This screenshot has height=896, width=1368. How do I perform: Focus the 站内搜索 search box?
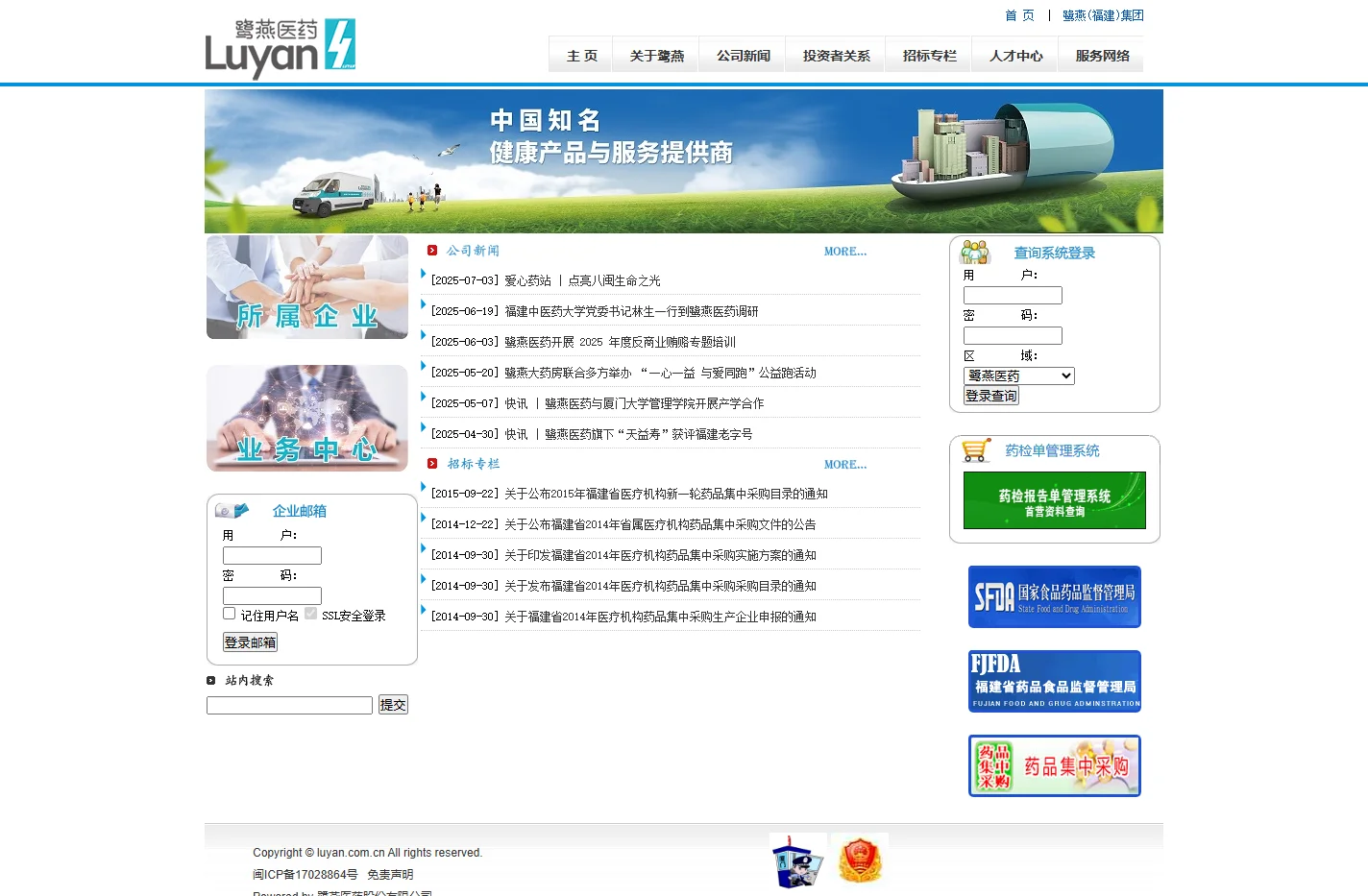[289, 705]
